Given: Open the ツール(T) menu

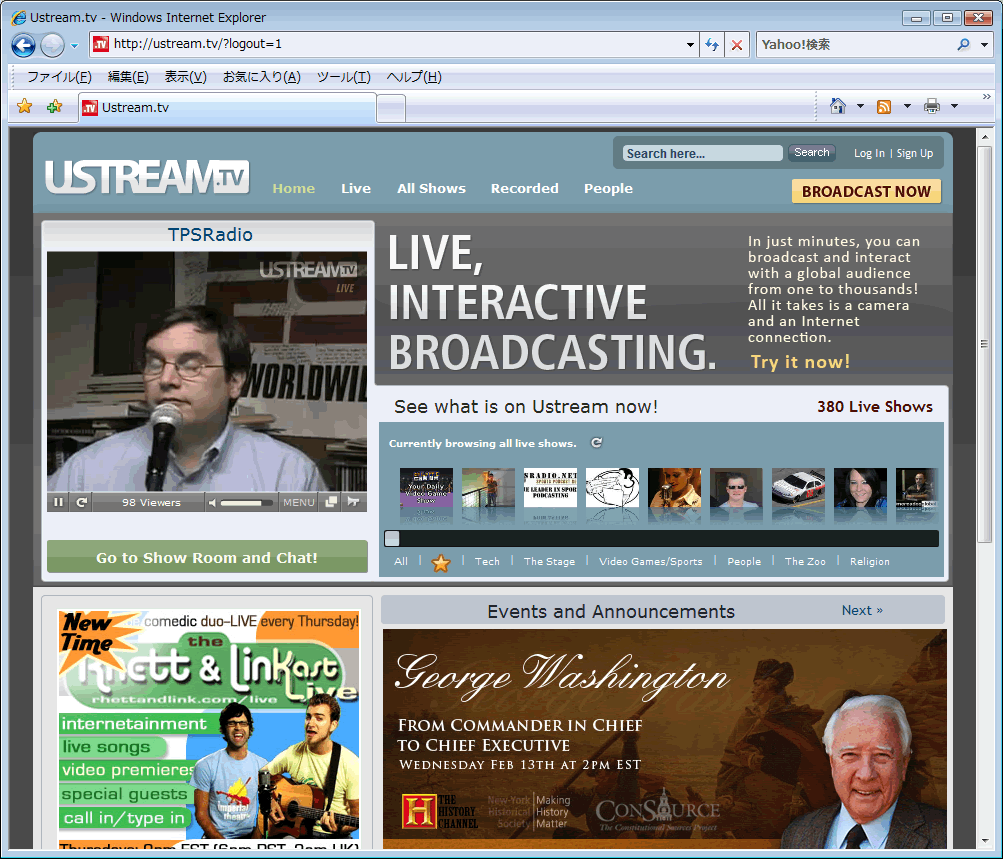Looking at the screenshot, I should click(343, 77).
